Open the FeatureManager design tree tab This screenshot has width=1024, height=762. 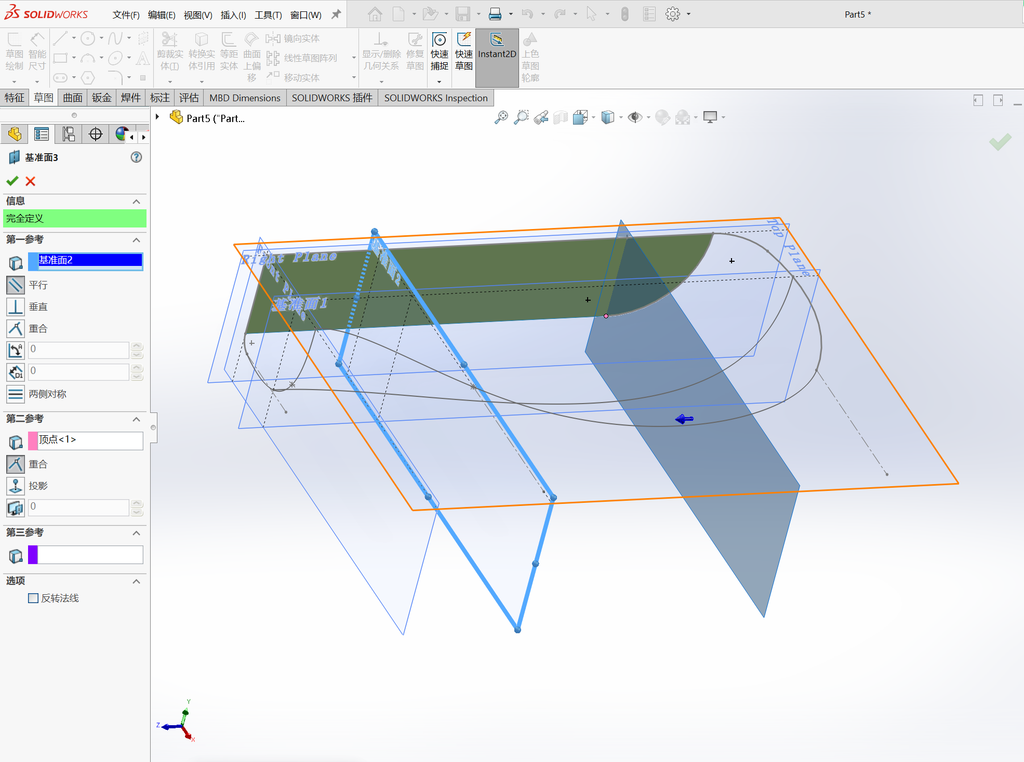click(14, 135)
